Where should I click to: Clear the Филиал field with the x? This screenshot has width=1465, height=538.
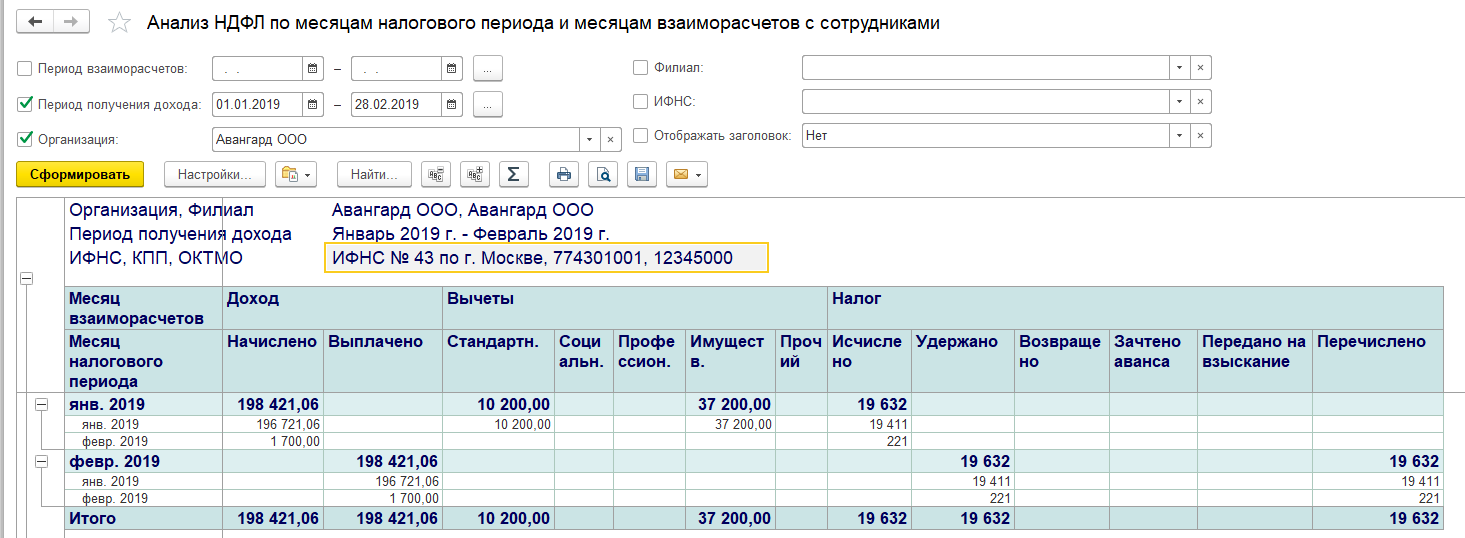(x=1201, y=68)
